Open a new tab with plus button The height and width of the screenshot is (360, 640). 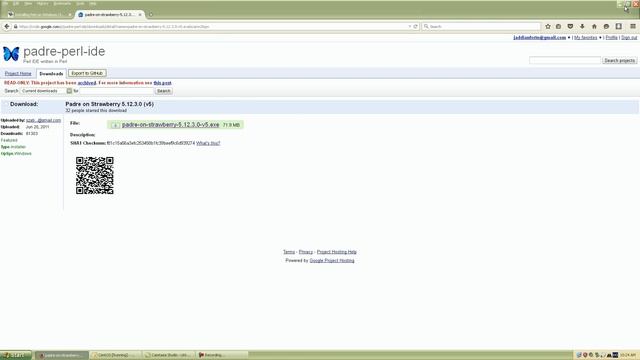click(151, 14)
